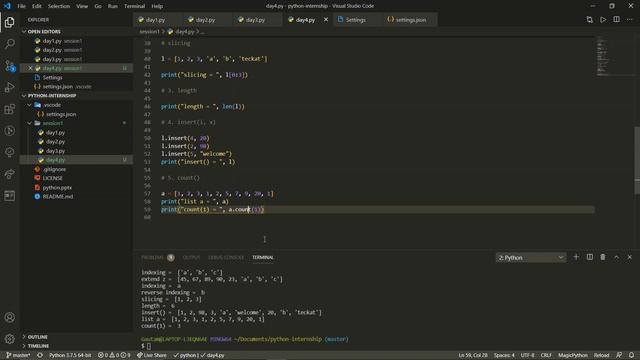This screenshot has height=360, width=640.
Task: Open the Run and Debug view
Action: click(x=9, y=87)
